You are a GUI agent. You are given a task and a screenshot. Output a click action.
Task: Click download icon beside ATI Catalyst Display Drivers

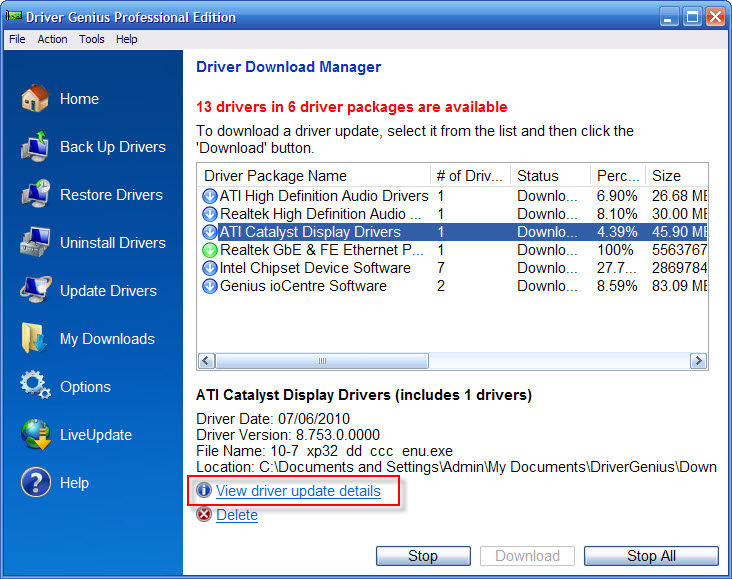point(210,232)
